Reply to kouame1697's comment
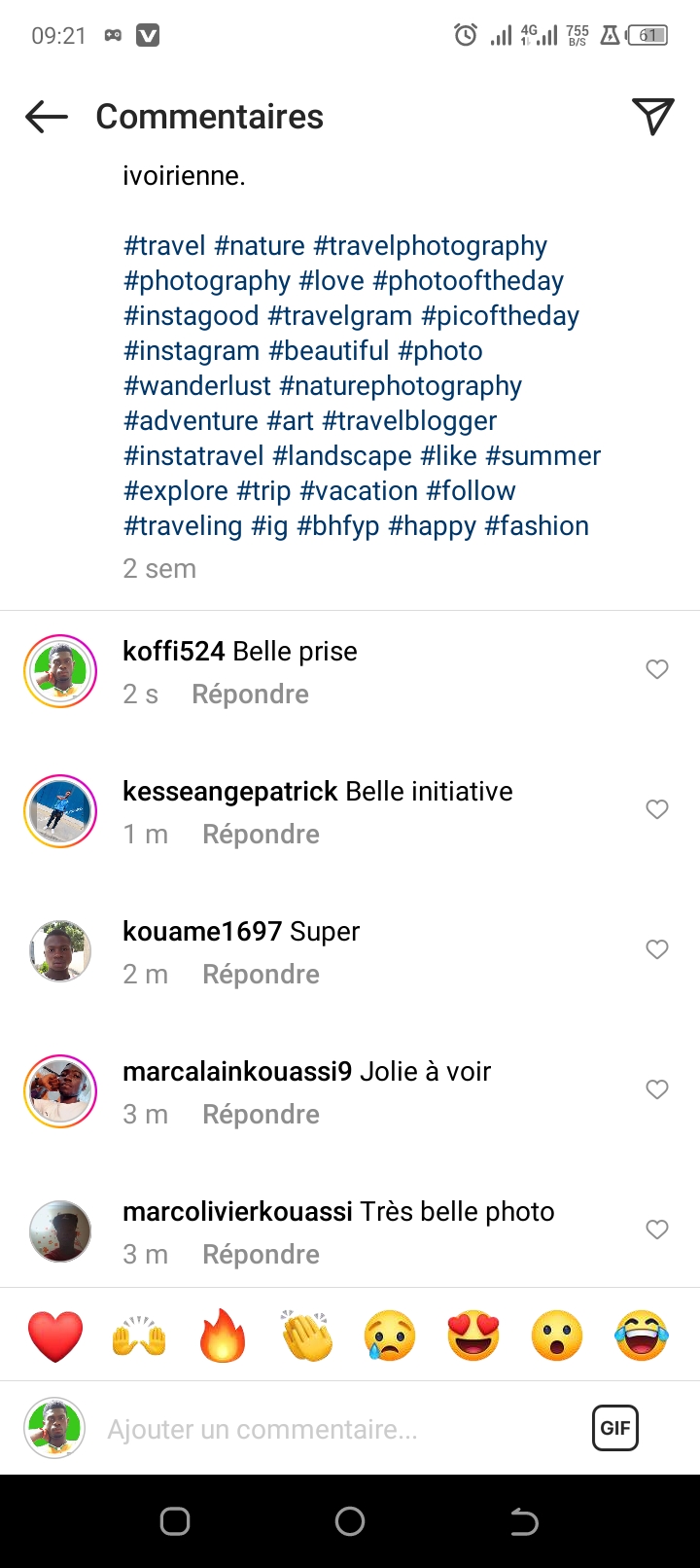Screen dimensions: 700x1568 click(x=261, y=975)
